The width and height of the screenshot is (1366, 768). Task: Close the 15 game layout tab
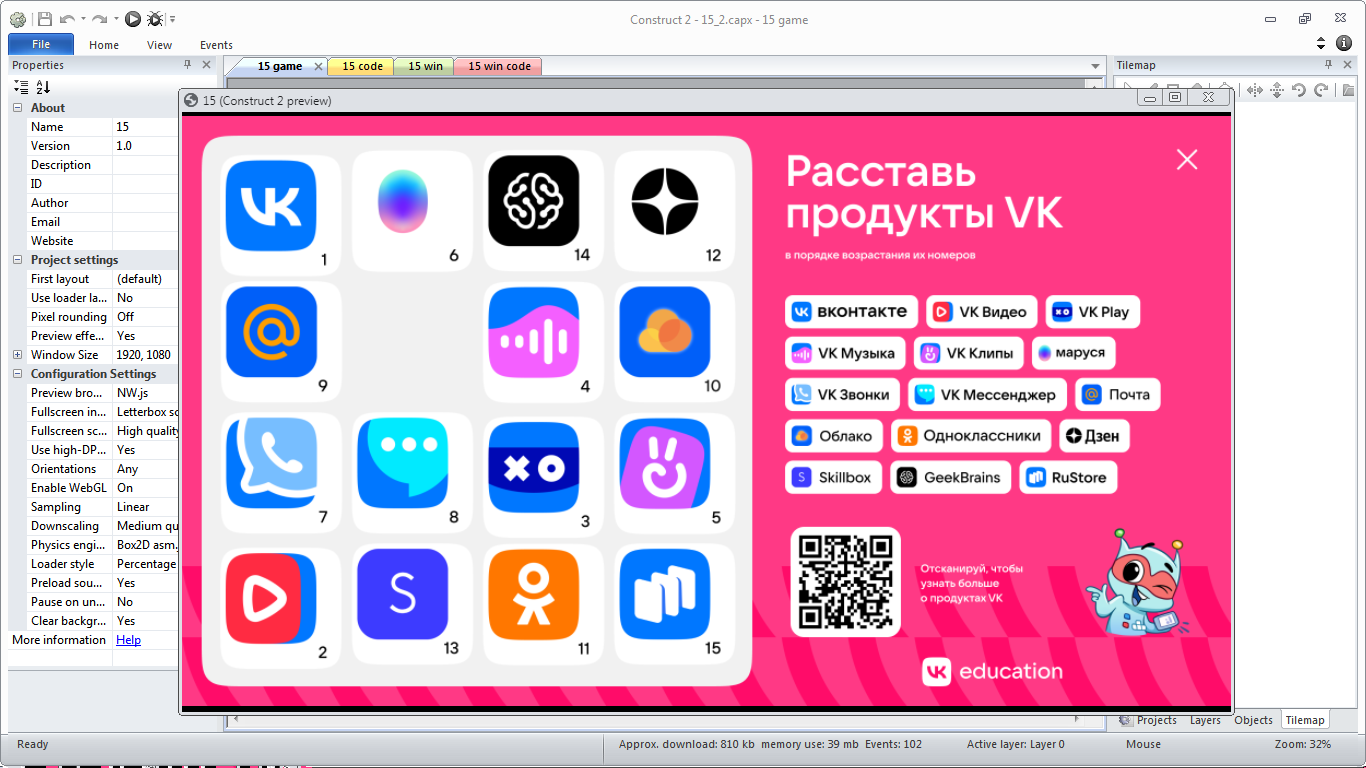[x=319, y=66]
